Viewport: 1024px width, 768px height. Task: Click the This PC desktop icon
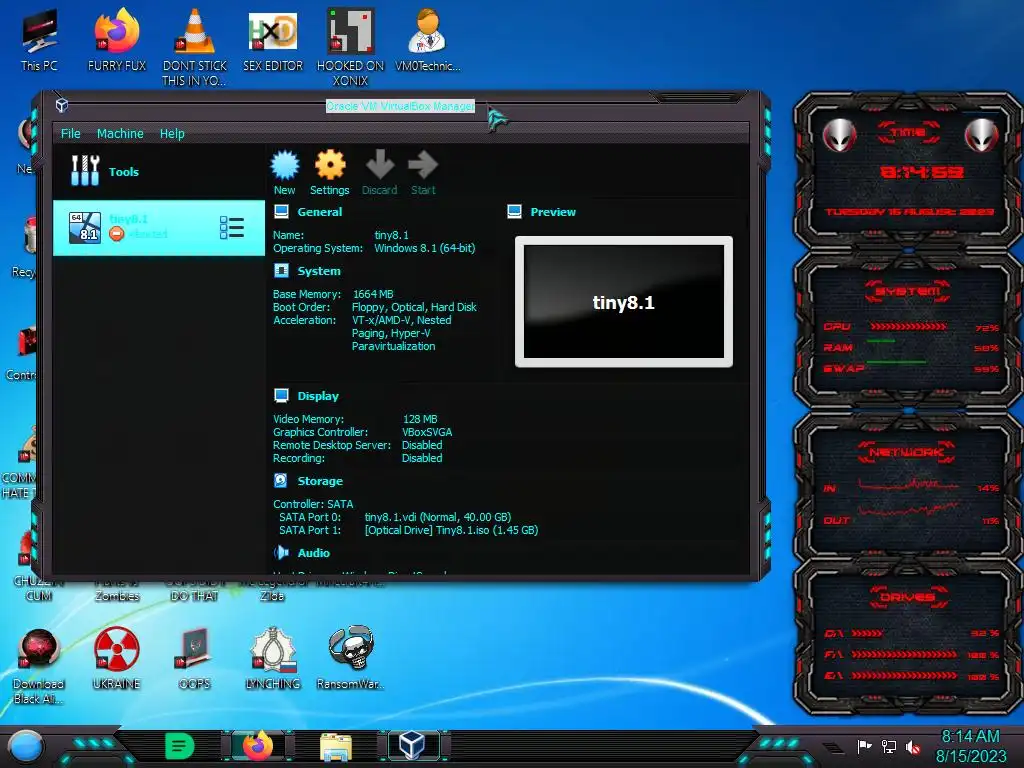39,39
